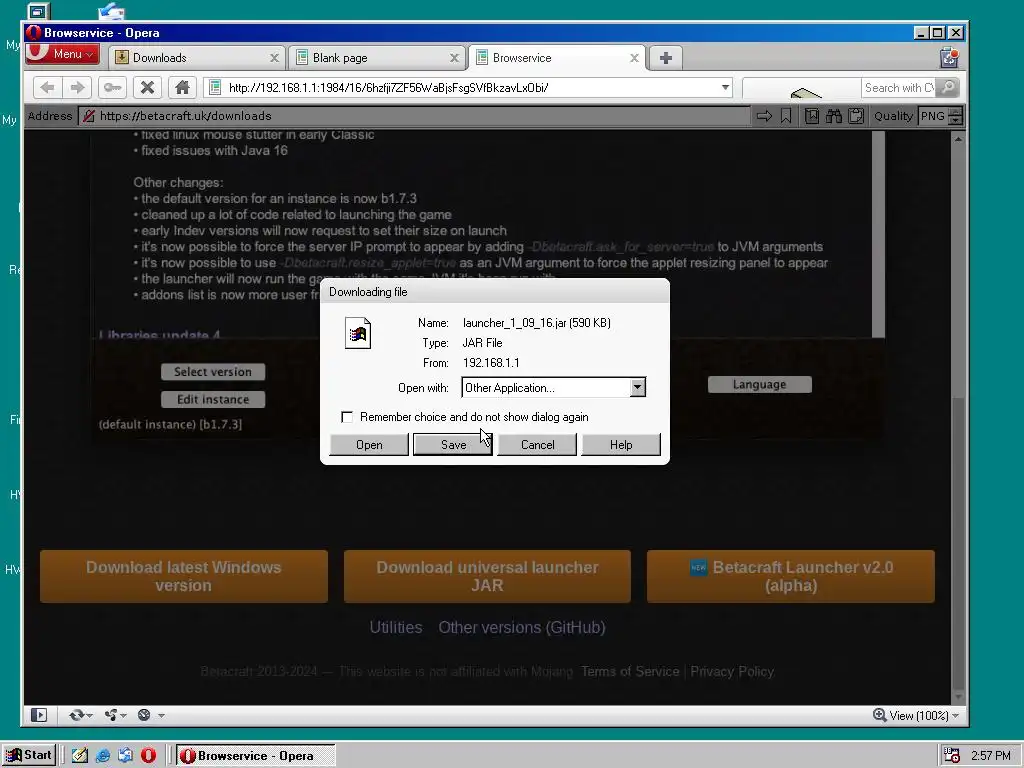The image size is (1024, 768).
Task: Click the Opera address bar URL field
Action: [x=467, y=88]
